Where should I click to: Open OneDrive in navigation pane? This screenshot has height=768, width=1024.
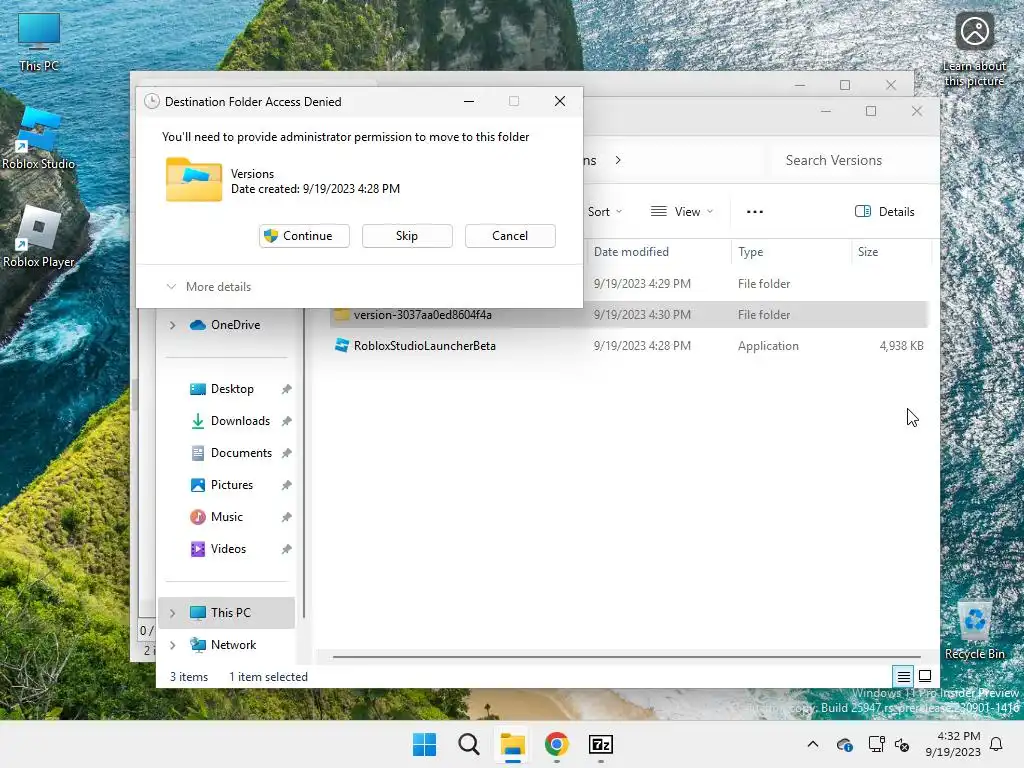[x=226, y=325]
